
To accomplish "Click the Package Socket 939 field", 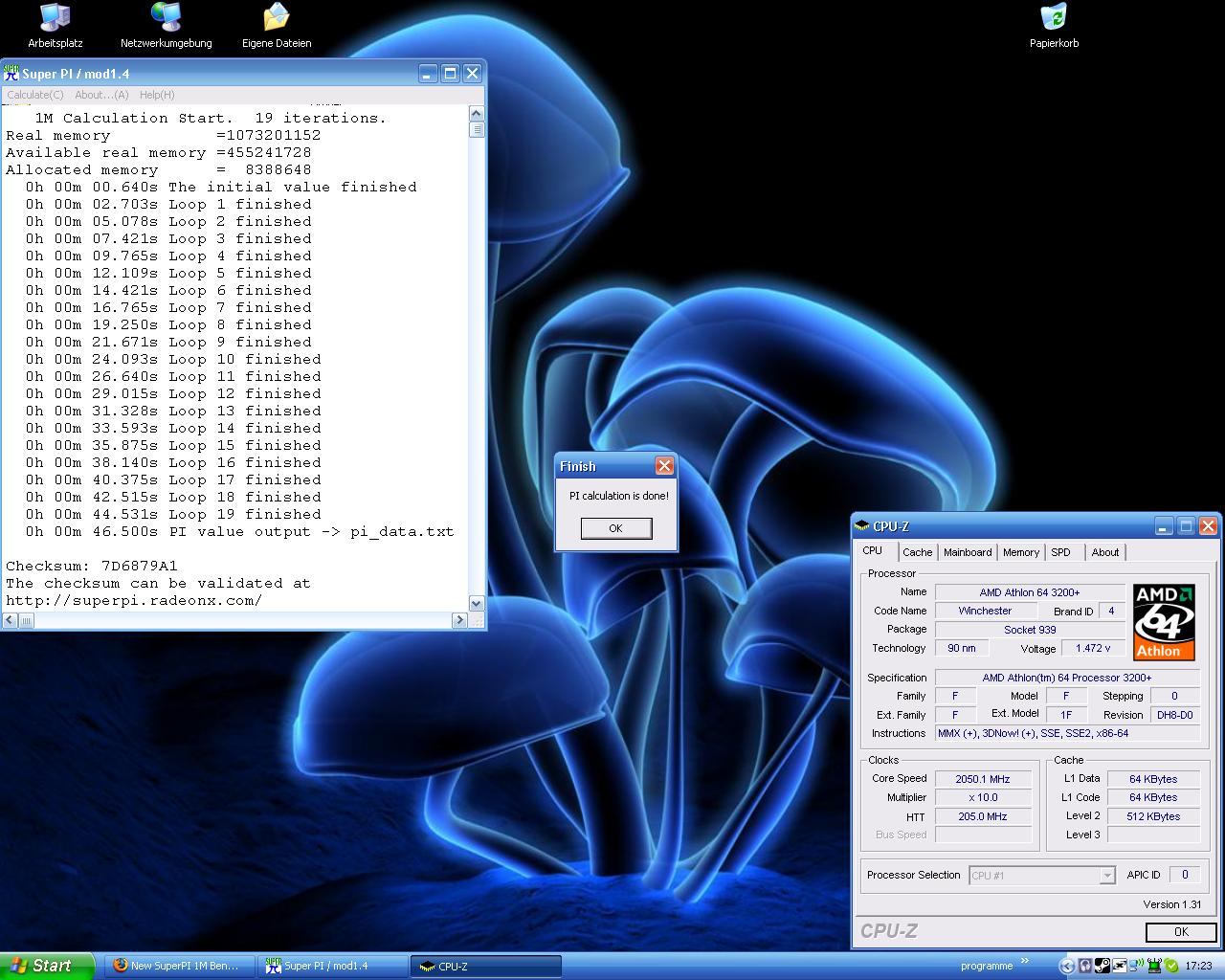I will pyautogui.click(x=1030, y=630).
